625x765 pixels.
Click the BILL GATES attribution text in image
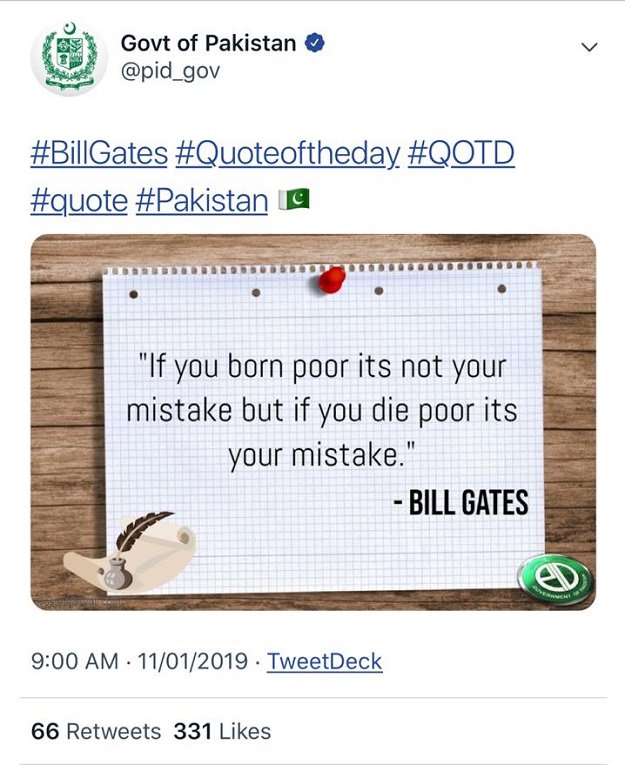point(460,503)
